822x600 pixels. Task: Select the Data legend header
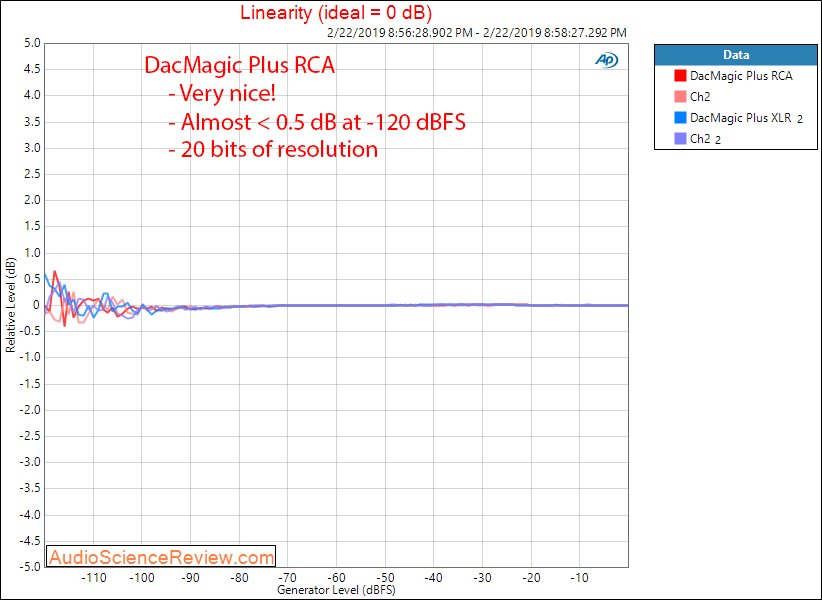tap(736, 55)
